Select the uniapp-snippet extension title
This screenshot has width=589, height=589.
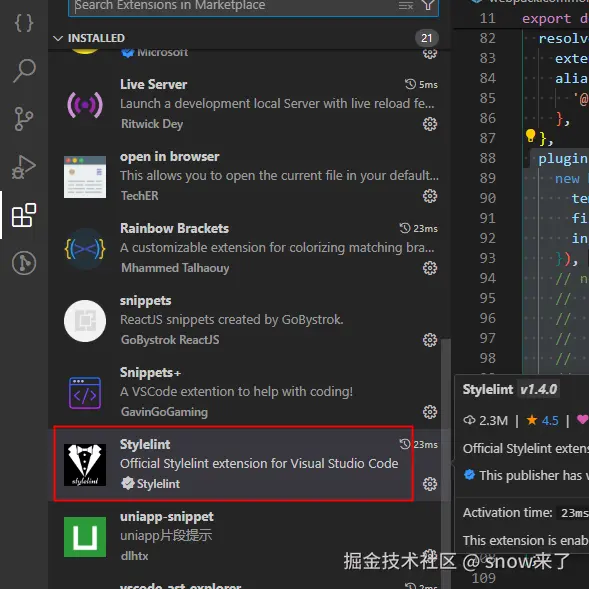pos(167,517)
